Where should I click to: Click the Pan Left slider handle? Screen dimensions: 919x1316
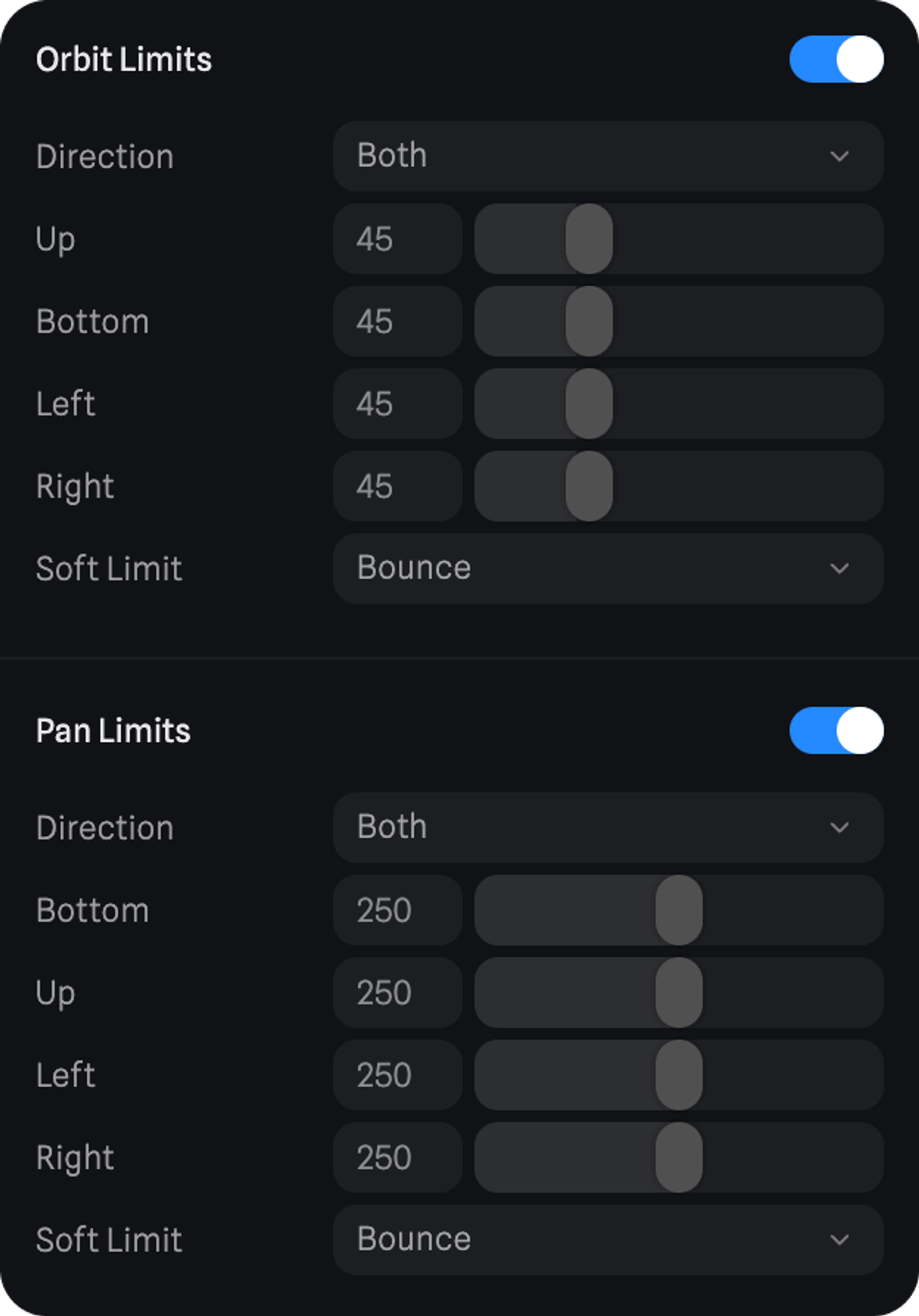click(x=679, y=1075)
